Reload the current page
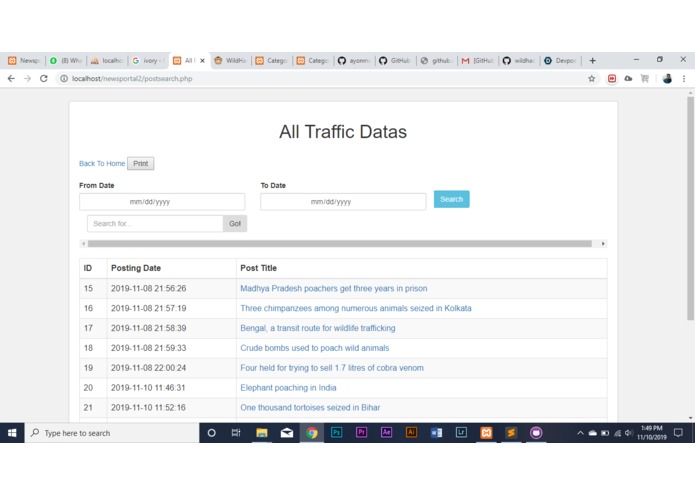This screenshot has width=695, height=494. pyautogui.click(x=43, y=78)
